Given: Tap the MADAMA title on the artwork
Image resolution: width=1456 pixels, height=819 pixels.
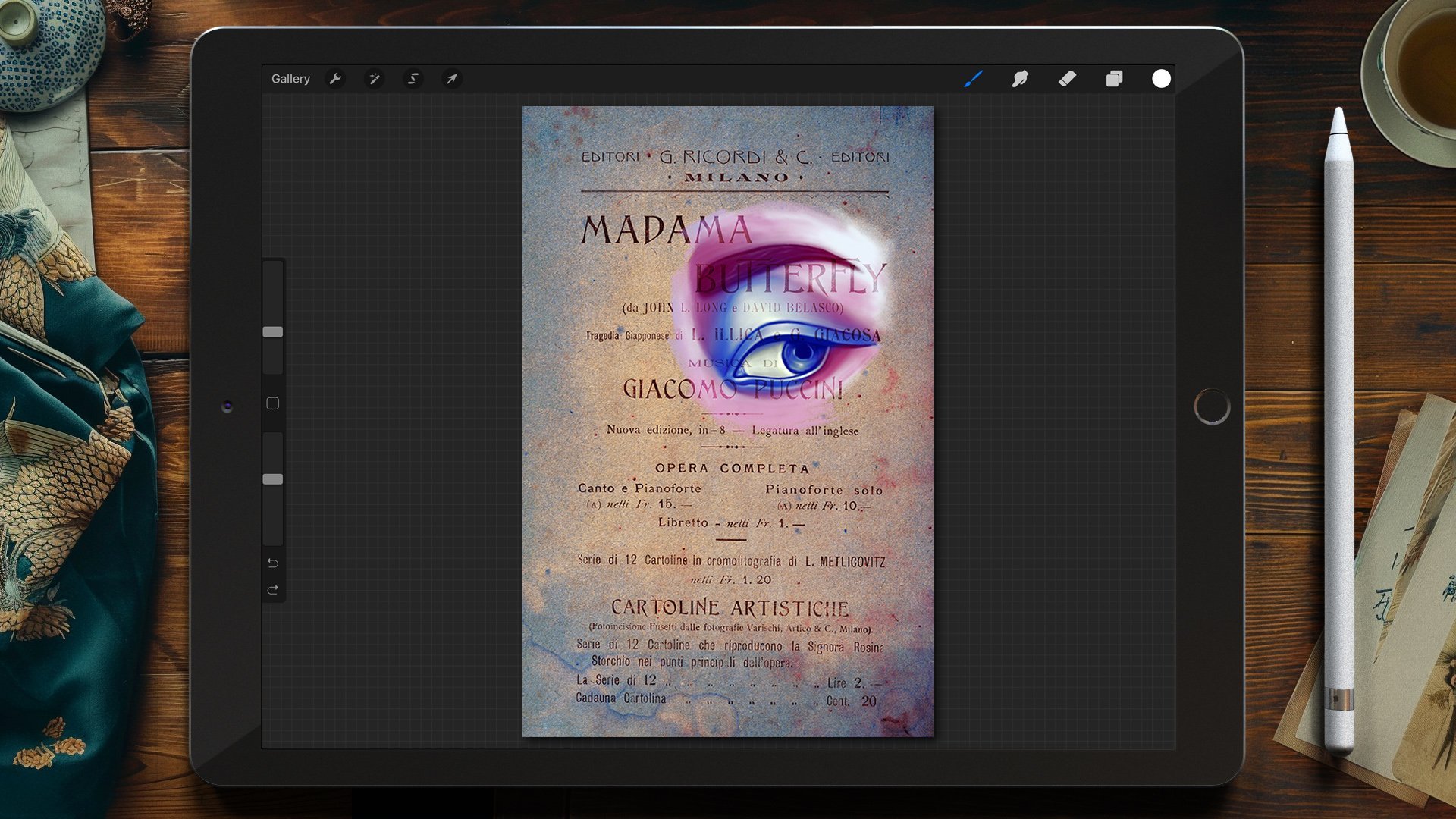Looking at the screenshot, I should pos(666,230).
